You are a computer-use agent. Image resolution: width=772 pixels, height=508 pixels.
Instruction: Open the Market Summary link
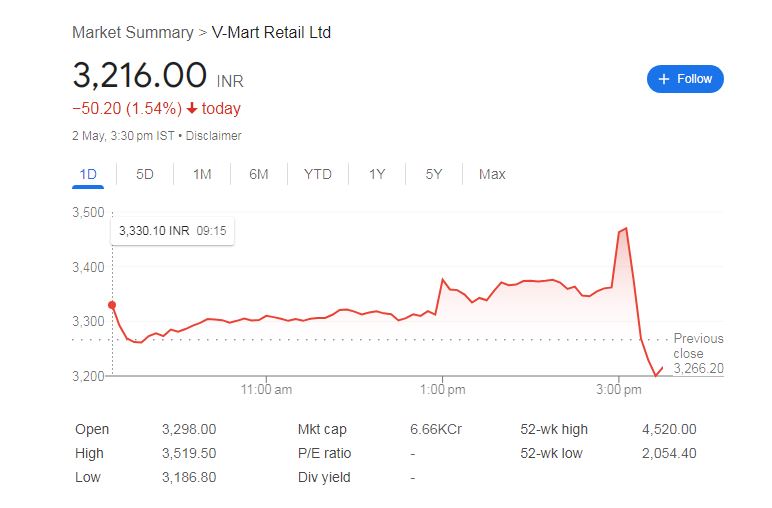click(133, 32)
